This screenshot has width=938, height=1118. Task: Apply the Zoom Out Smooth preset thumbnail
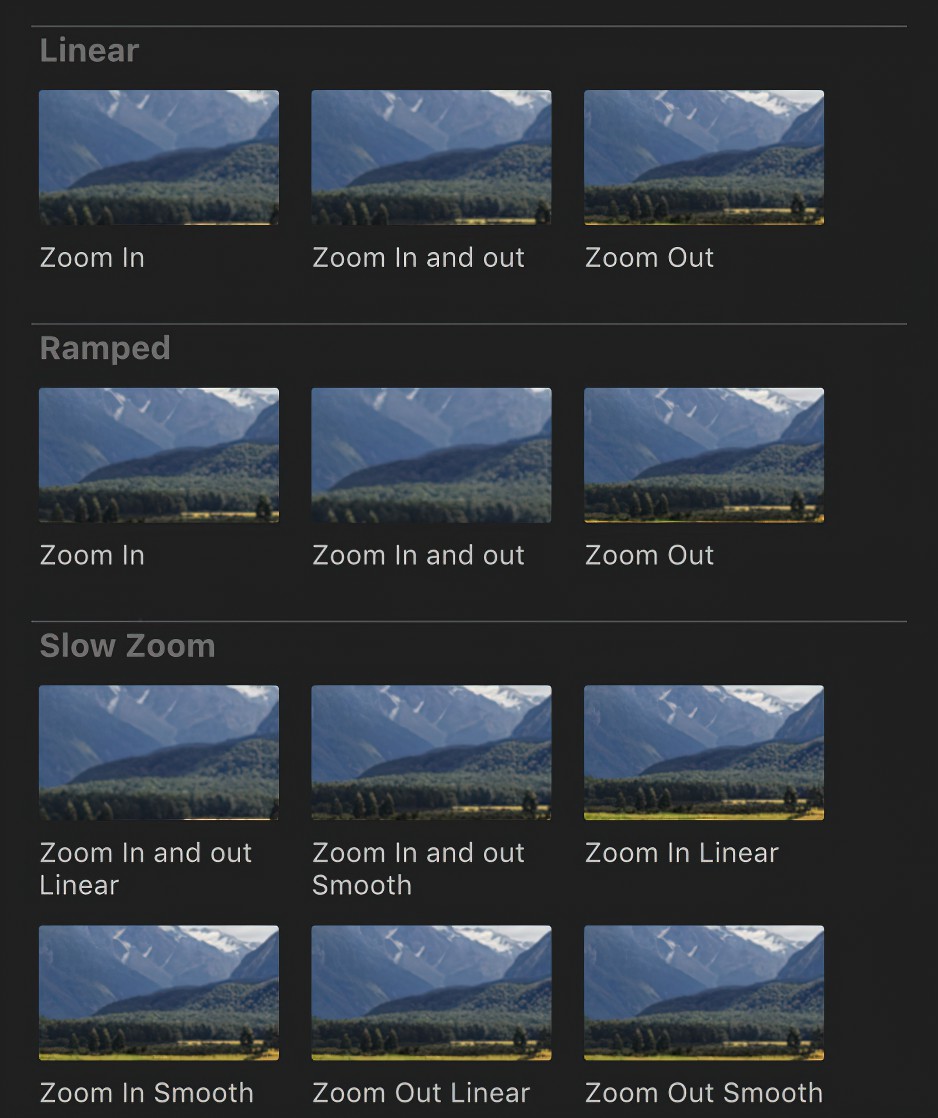pos(704,992)
